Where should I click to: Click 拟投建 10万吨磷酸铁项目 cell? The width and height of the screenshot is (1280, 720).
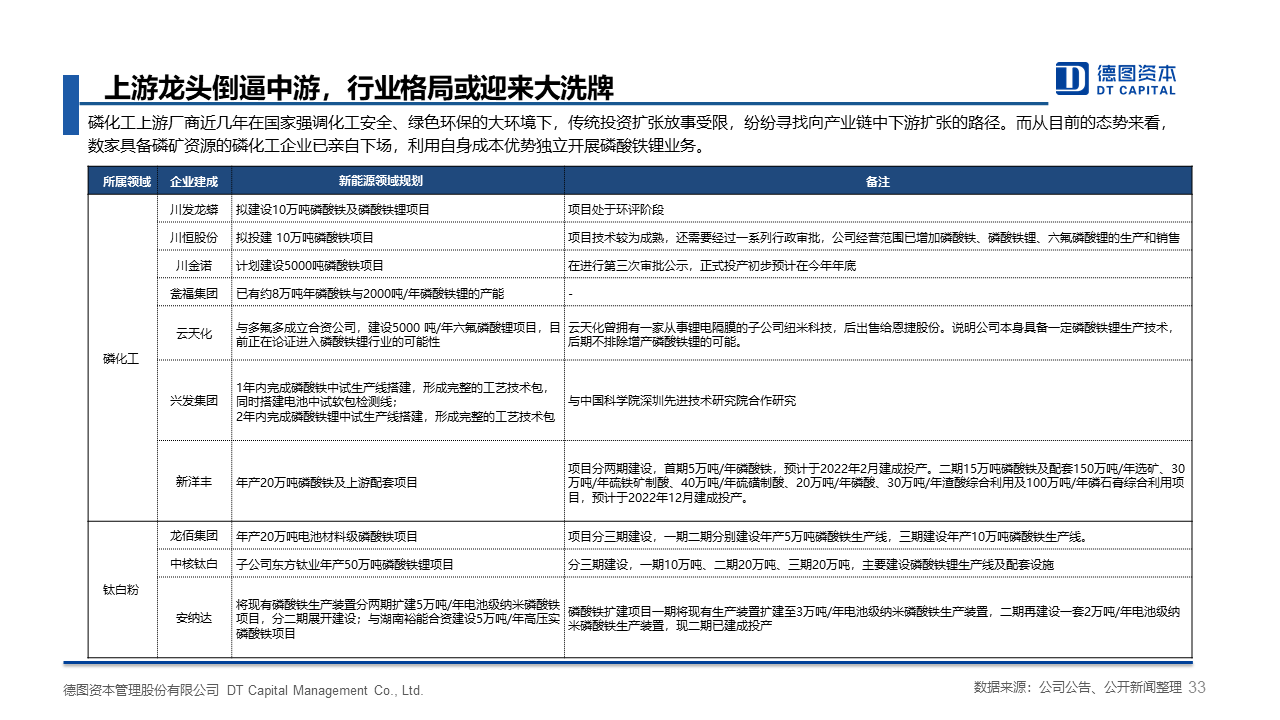point(398,238)
